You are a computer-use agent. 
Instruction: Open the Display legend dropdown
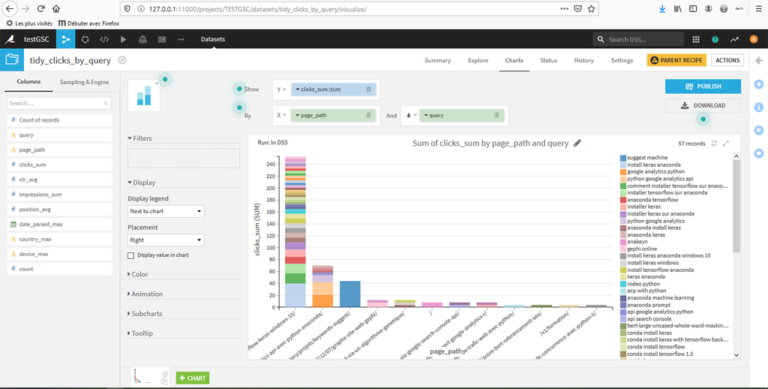point(166,211)
